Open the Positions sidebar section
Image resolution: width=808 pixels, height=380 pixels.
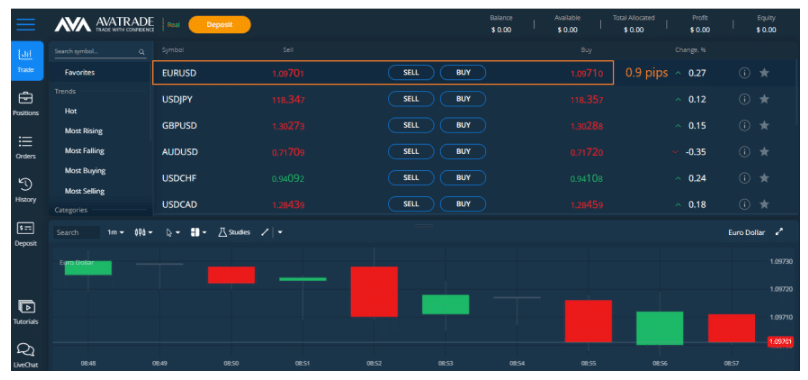pos(26,103)
